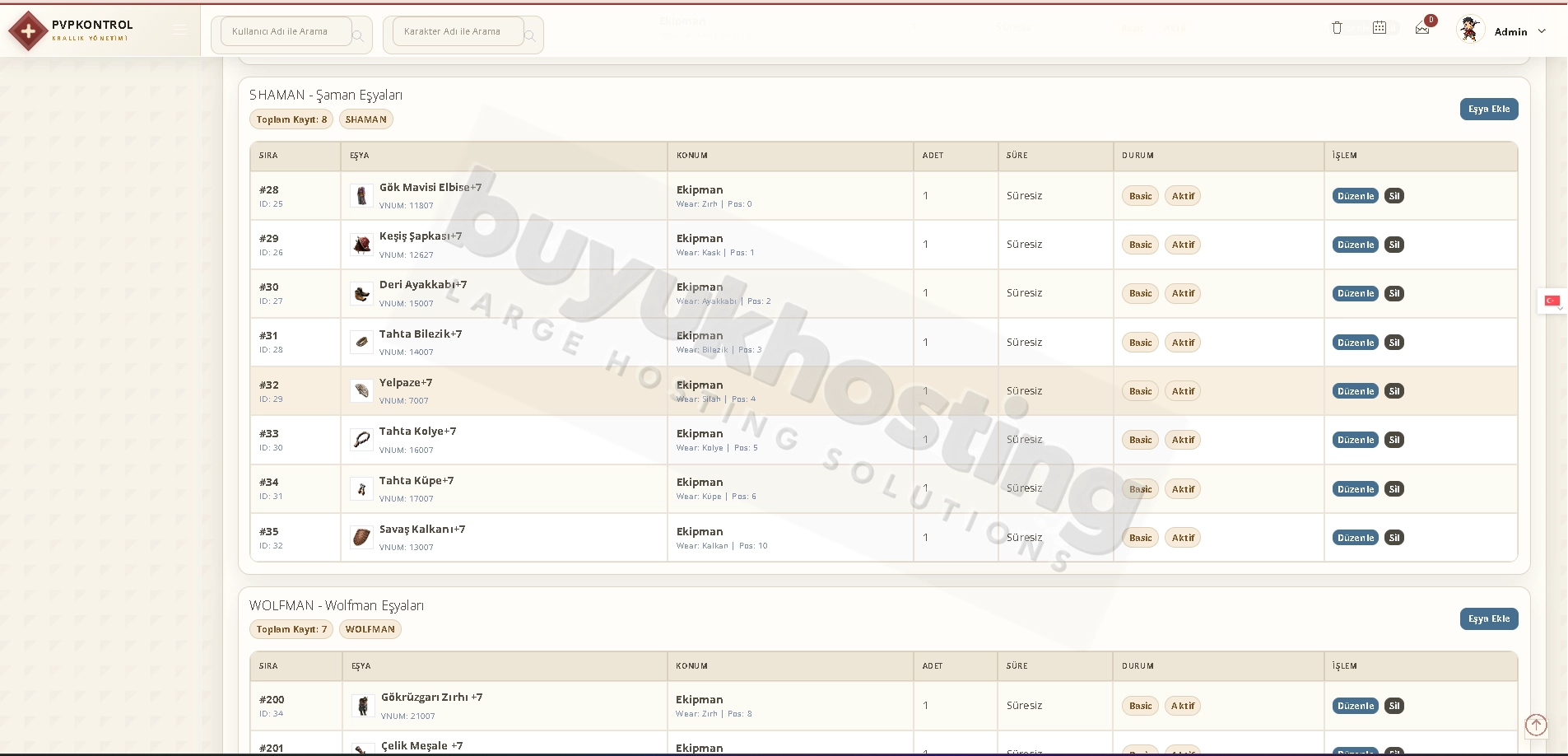Click the Admin avatar image
The height and width of the screenshot is (756, 1568).
point(1470,30)
